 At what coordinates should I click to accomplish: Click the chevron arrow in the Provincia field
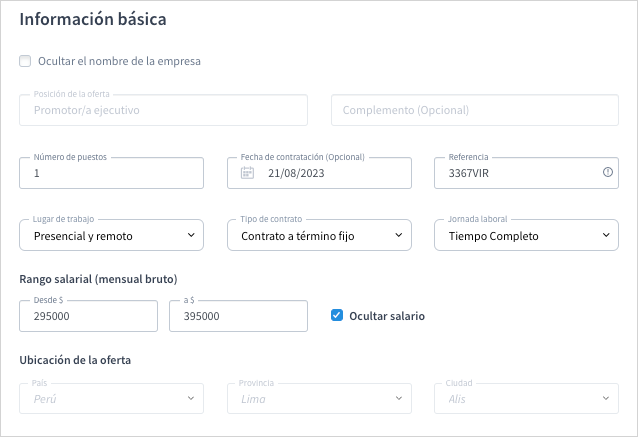(x=399, y=398)
